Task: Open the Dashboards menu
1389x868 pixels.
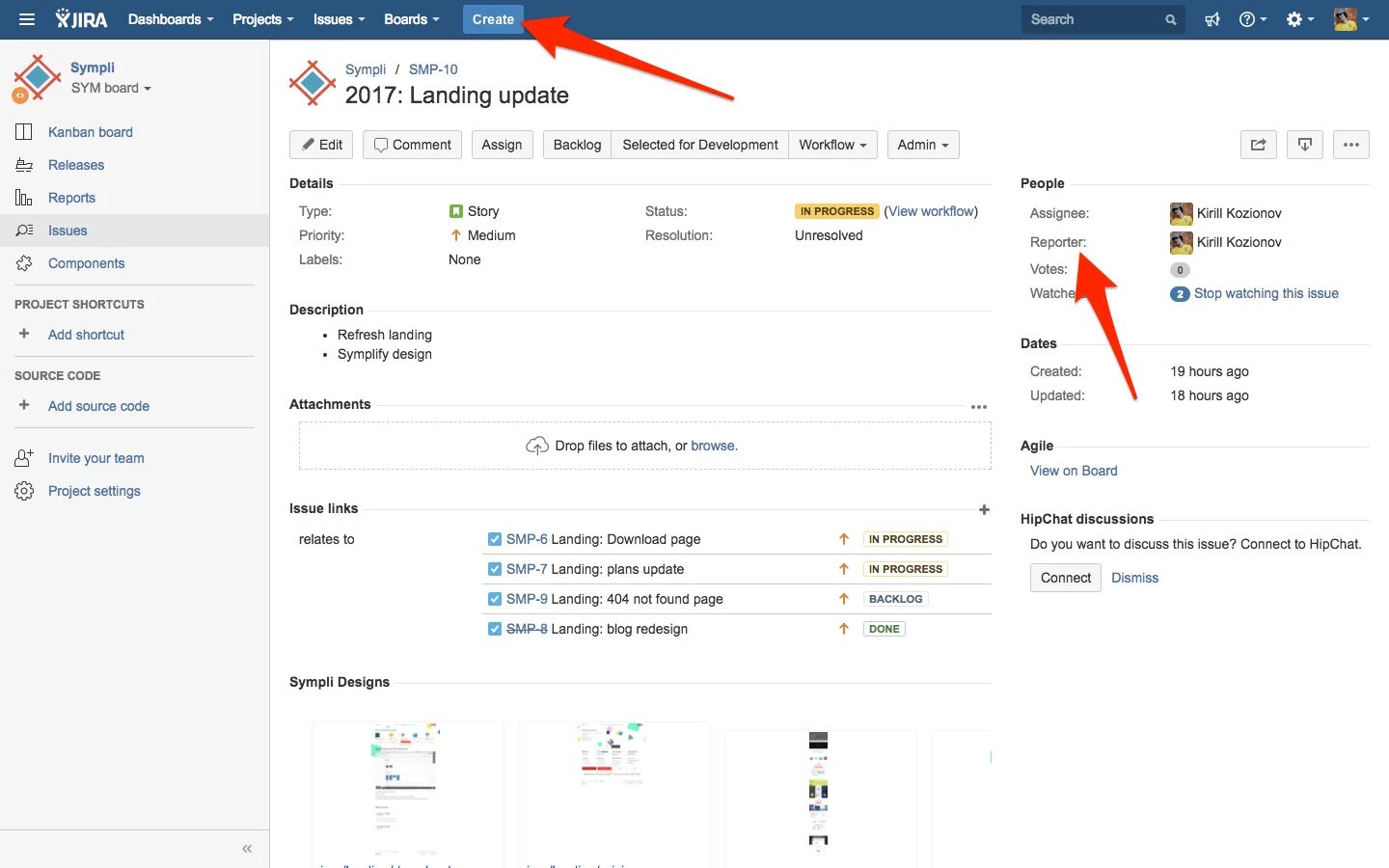Action: pos(171,19)
